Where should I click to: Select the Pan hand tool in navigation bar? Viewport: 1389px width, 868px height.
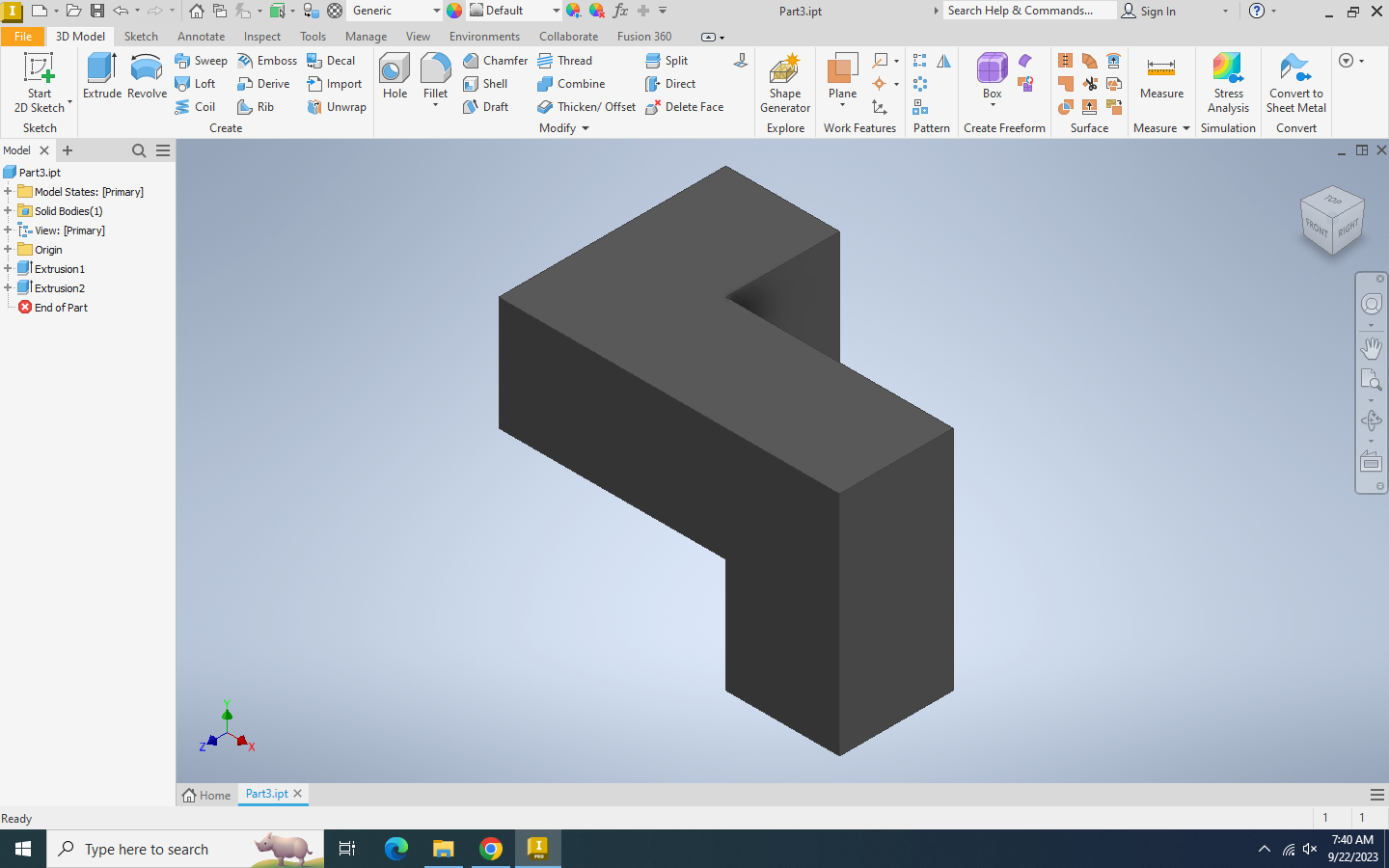click(1371, 347)
